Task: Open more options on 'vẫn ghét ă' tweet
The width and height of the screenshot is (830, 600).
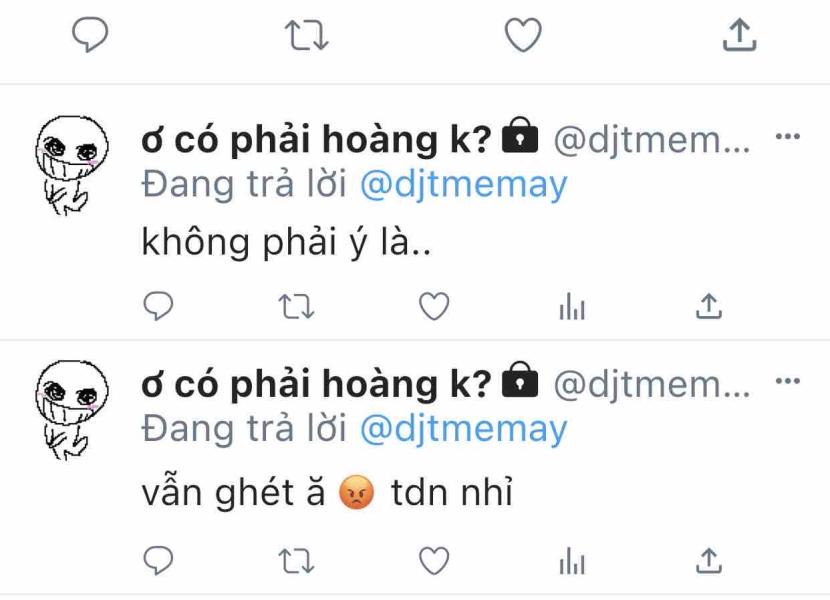Action: click(x=788, y=381)
